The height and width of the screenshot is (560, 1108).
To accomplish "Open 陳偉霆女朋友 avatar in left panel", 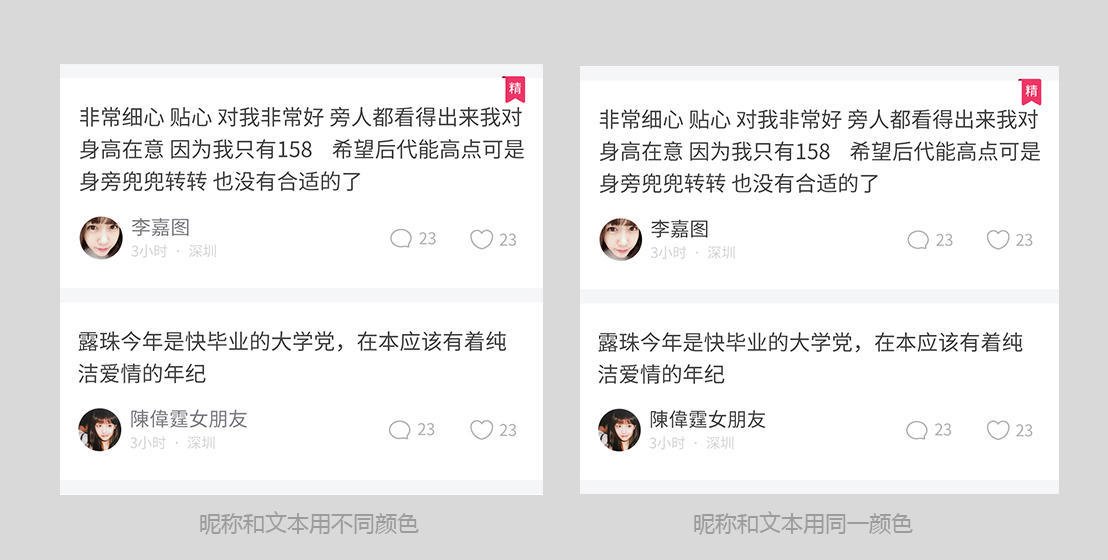I will point(100,429).
